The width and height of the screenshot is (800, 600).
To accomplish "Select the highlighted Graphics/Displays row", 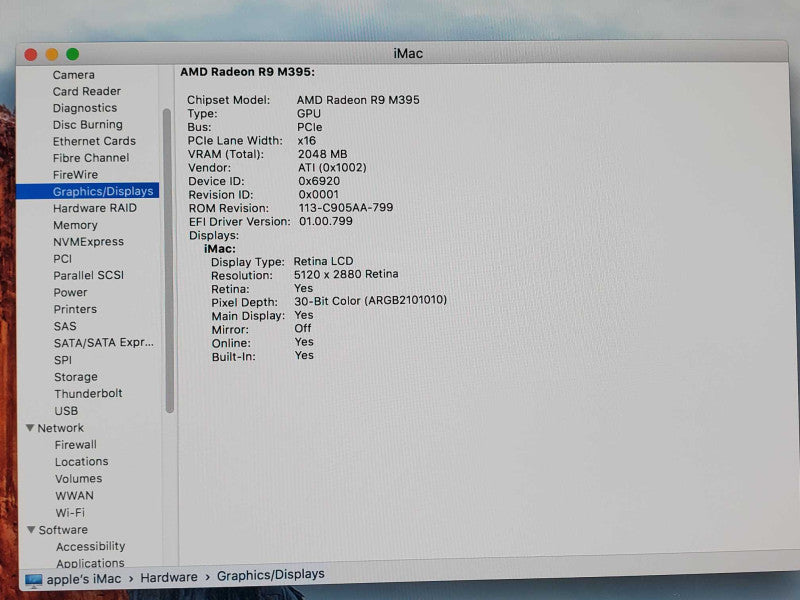I will point(88,191).
